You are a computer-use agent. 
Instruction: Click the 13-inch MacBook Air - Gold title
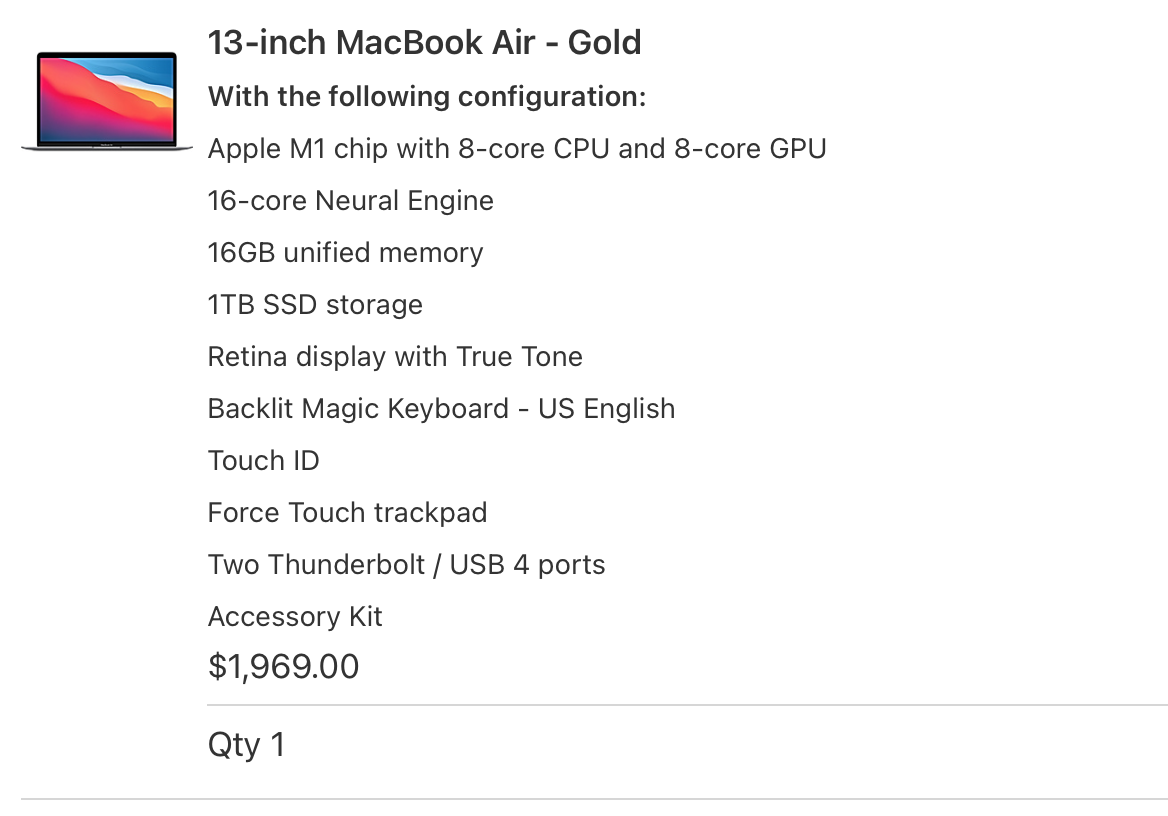coord(425,42)
